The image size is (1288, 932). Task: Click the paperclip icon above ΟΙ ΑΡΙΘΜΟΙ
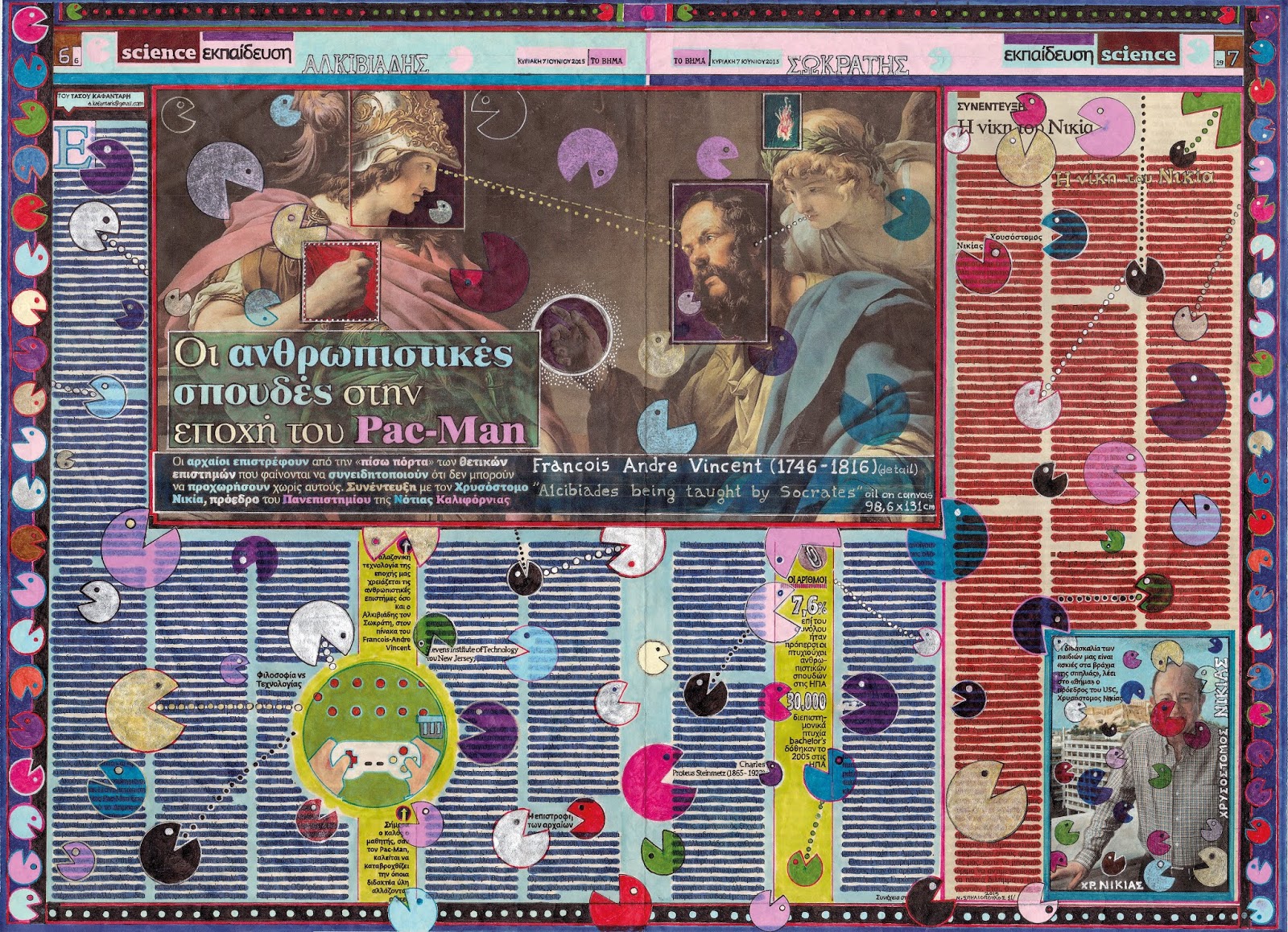tap(811, 556)
